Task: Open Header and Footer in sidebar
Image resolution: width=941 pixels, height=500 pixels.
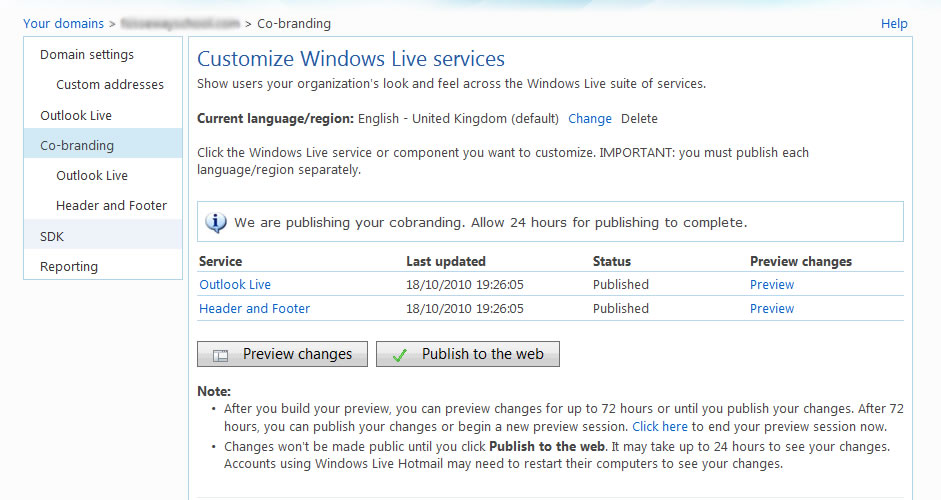Action: tap(111, 205)
